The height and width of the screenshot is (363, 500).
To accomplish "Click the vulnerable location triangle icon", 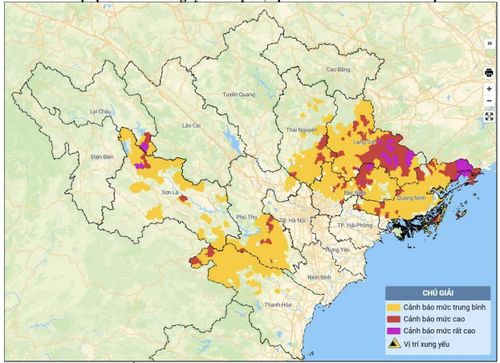I will tap(394, 343).
